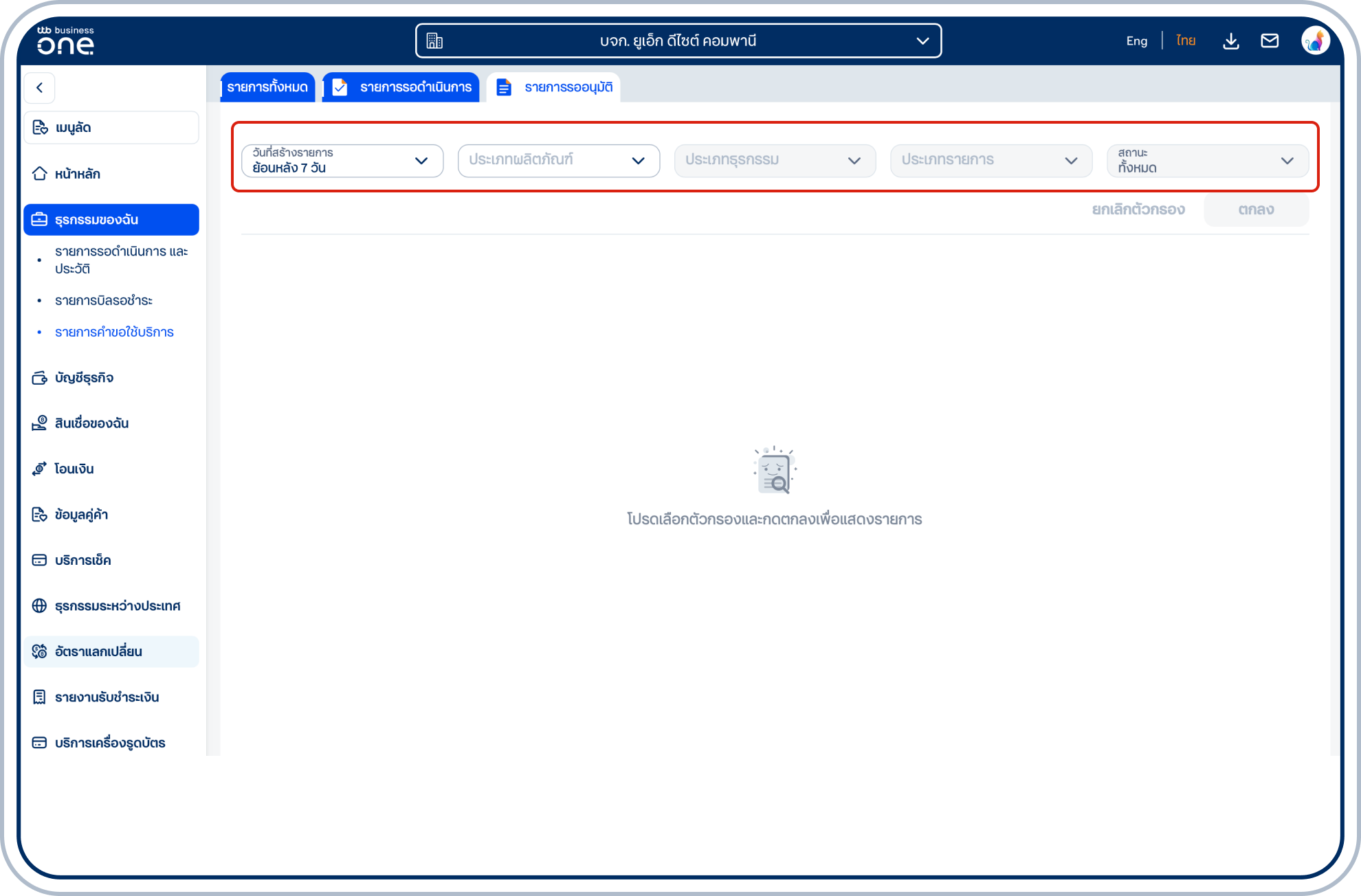Viewport: 1361px width, 896px height.
Task: Click ยกเลิกตัวกรอง clear filter link
Action: (x=1138, y=210)
